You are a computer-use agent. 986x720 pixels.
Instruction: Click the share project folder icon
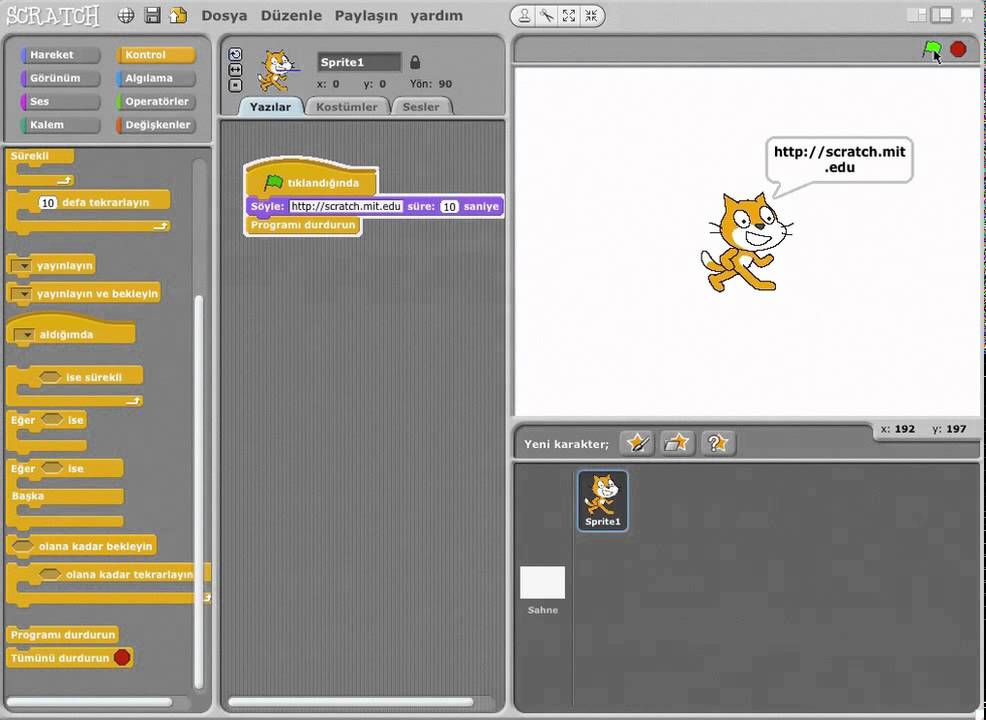[x=179, y=16]
